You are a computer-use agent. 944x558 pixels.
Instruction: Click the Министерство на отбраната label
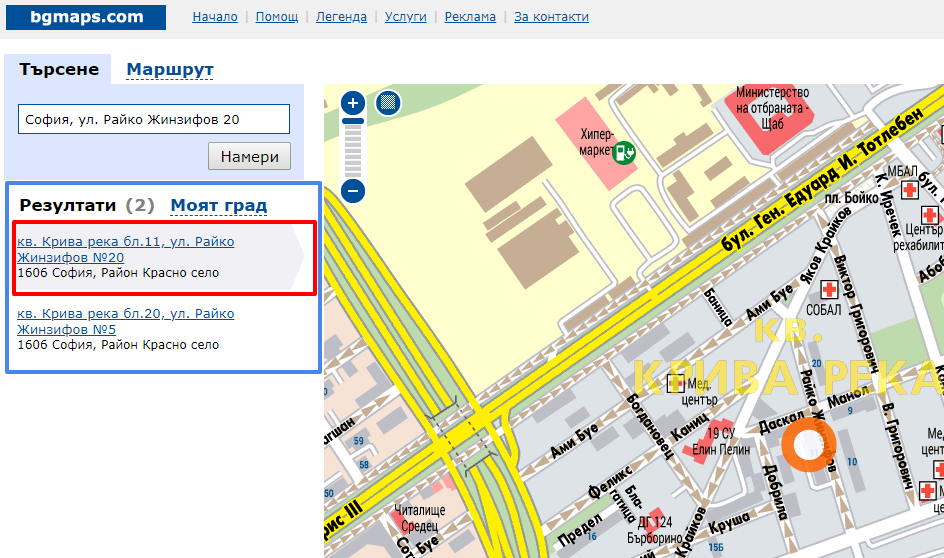click(x=772, y=108)
